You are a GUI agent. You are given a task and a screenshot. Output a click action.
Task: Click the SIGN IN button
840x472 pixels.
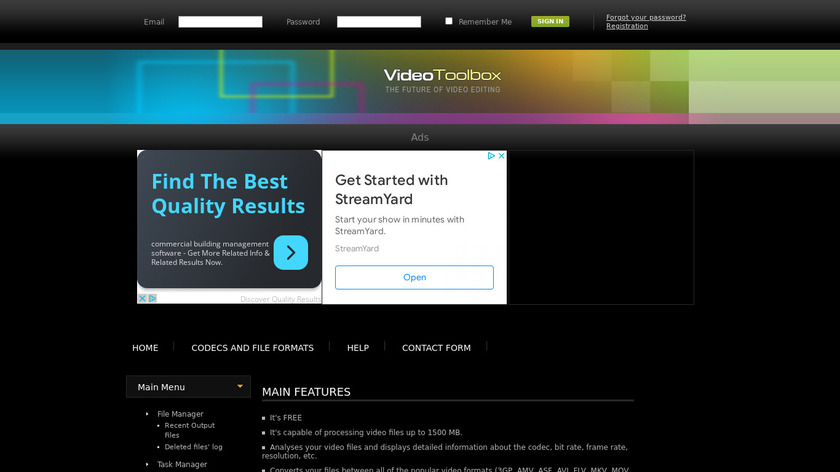(550, 21)
